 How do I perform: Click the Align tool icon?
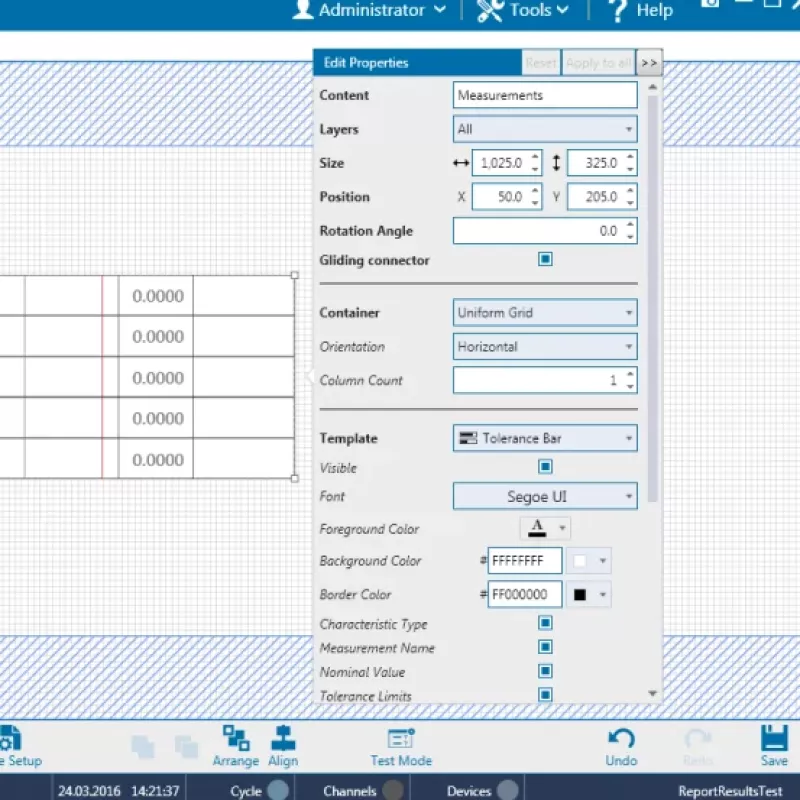tap(283, 739)
